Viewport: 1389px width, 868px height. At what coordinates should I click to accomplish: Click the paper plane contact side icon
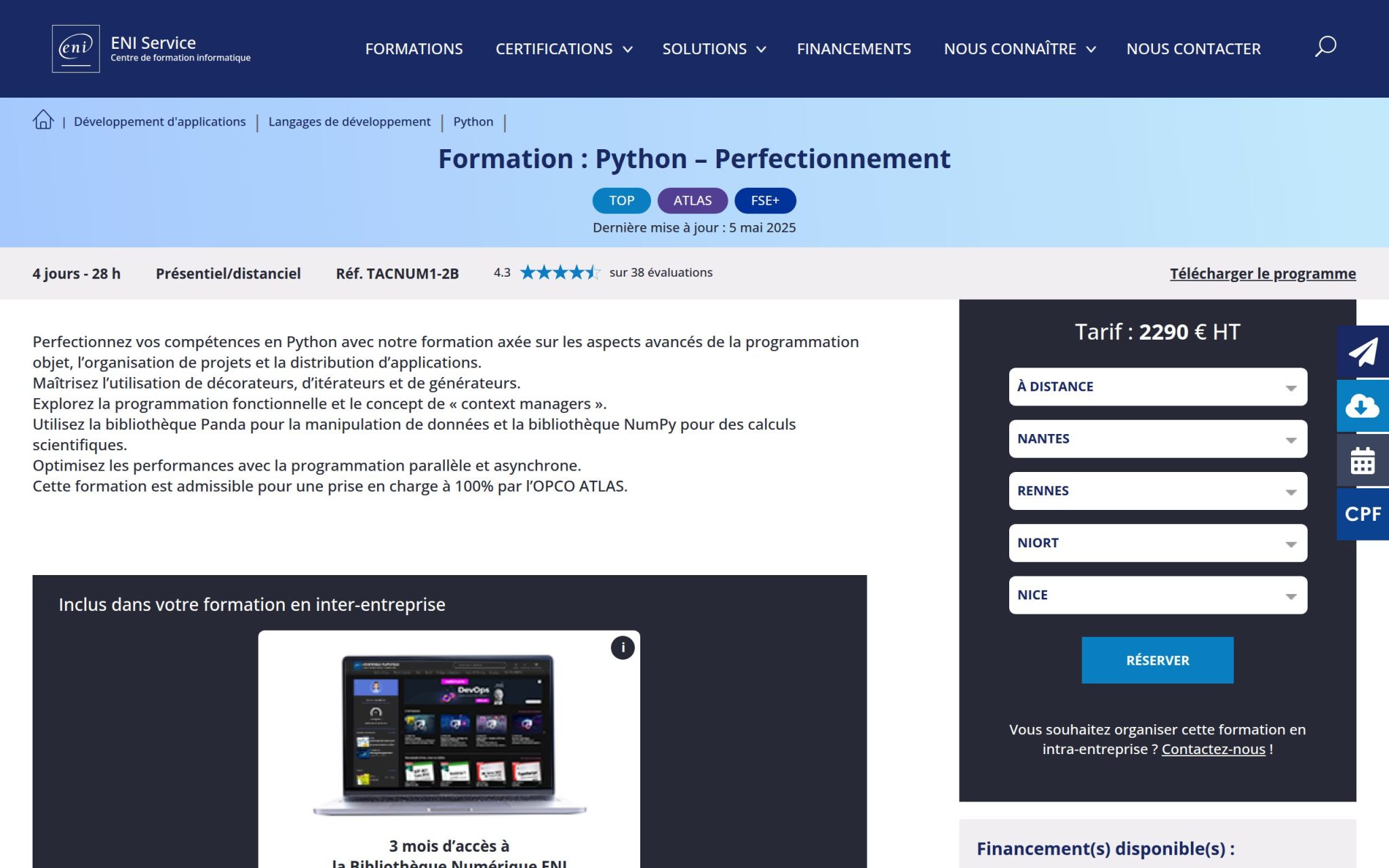point(1363,351)
